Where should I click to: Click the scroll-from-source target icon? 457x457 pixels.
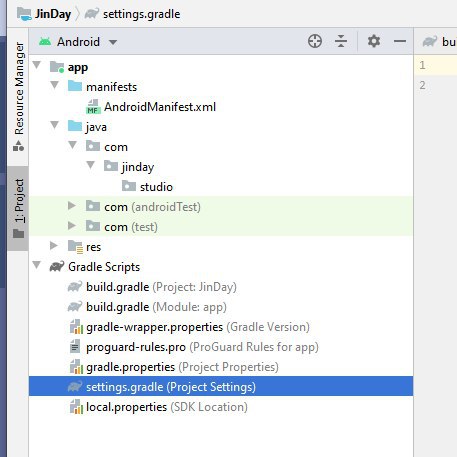click(x=315, y=41)
